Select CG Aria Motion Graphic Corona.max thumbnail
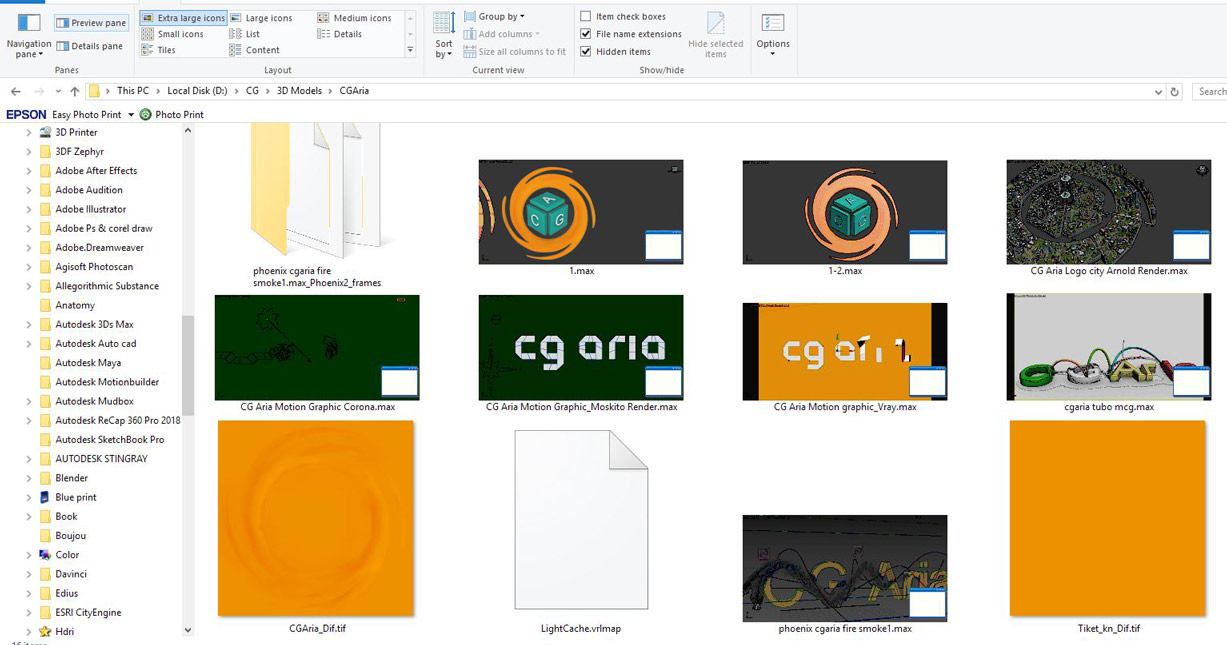 (x=317, y=347)
